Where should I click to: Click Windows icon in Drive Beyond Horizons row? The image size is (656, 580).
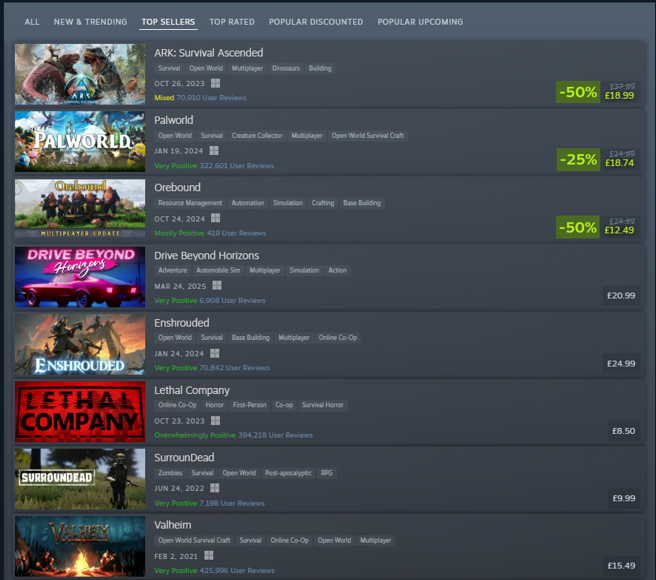[217, 285]
